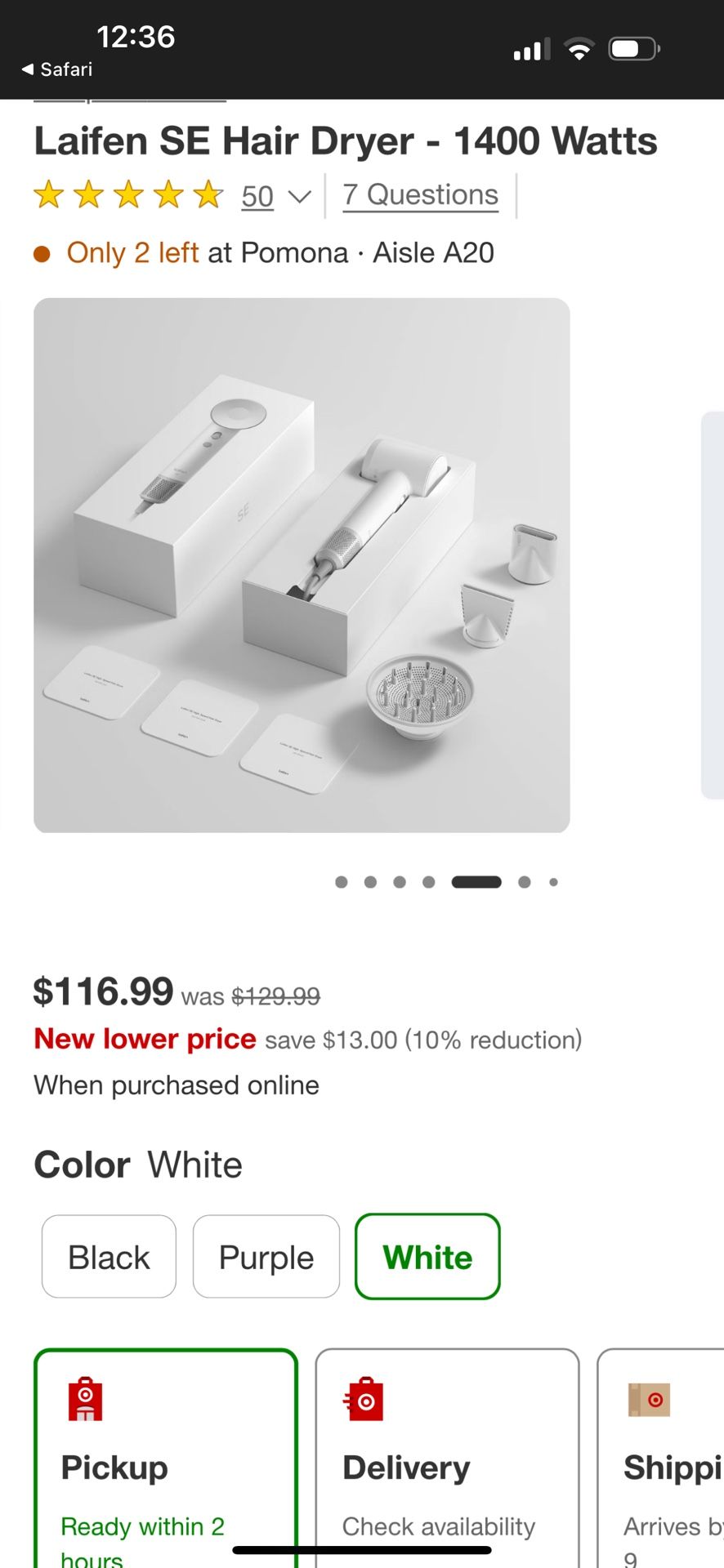Open the 50 reviews count link

[x=257, y=197]
